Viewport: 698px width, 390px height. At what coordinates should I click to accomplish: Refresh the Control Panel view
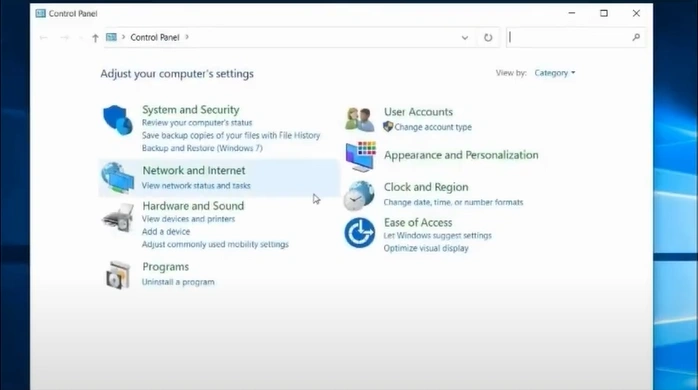[488, 38]
